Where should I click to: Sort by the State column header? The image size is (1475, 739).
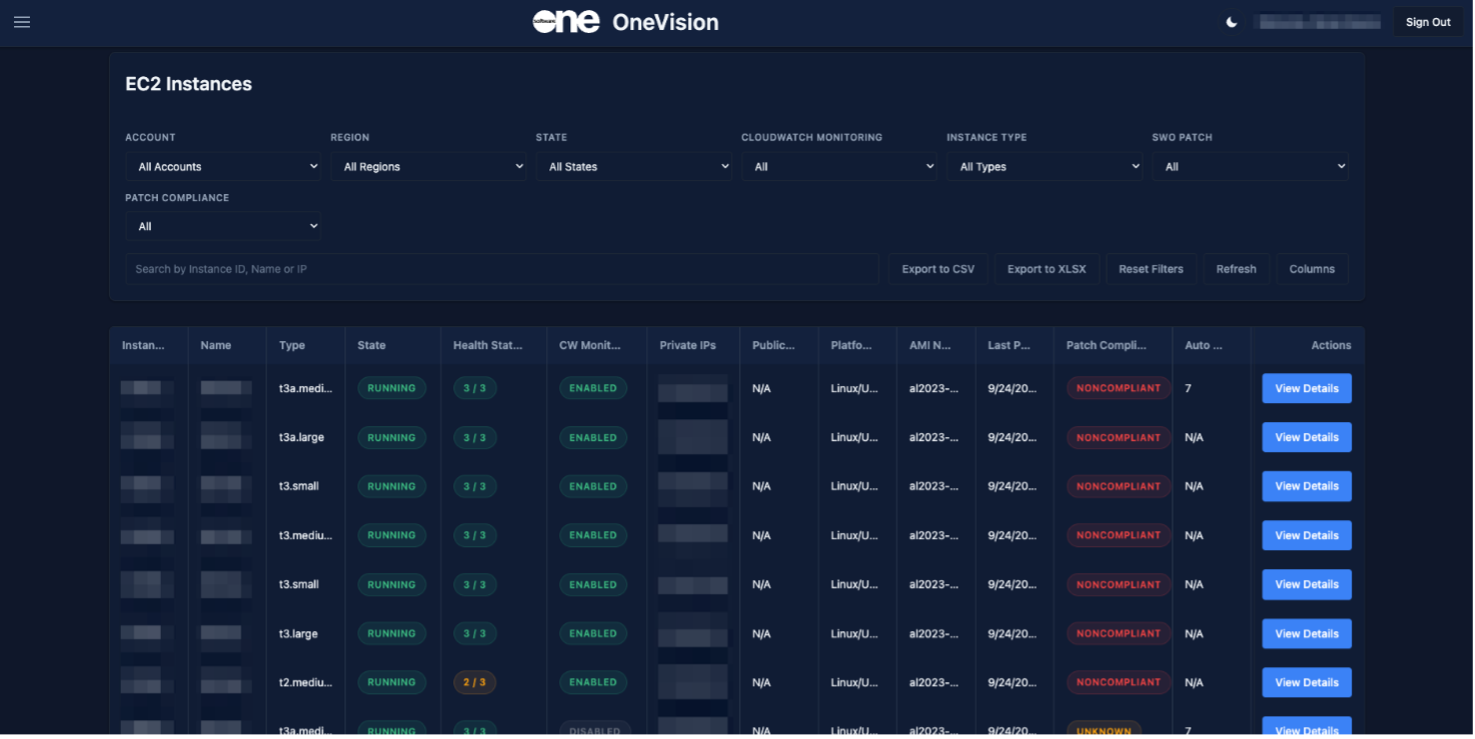click(x=372, y=345)
